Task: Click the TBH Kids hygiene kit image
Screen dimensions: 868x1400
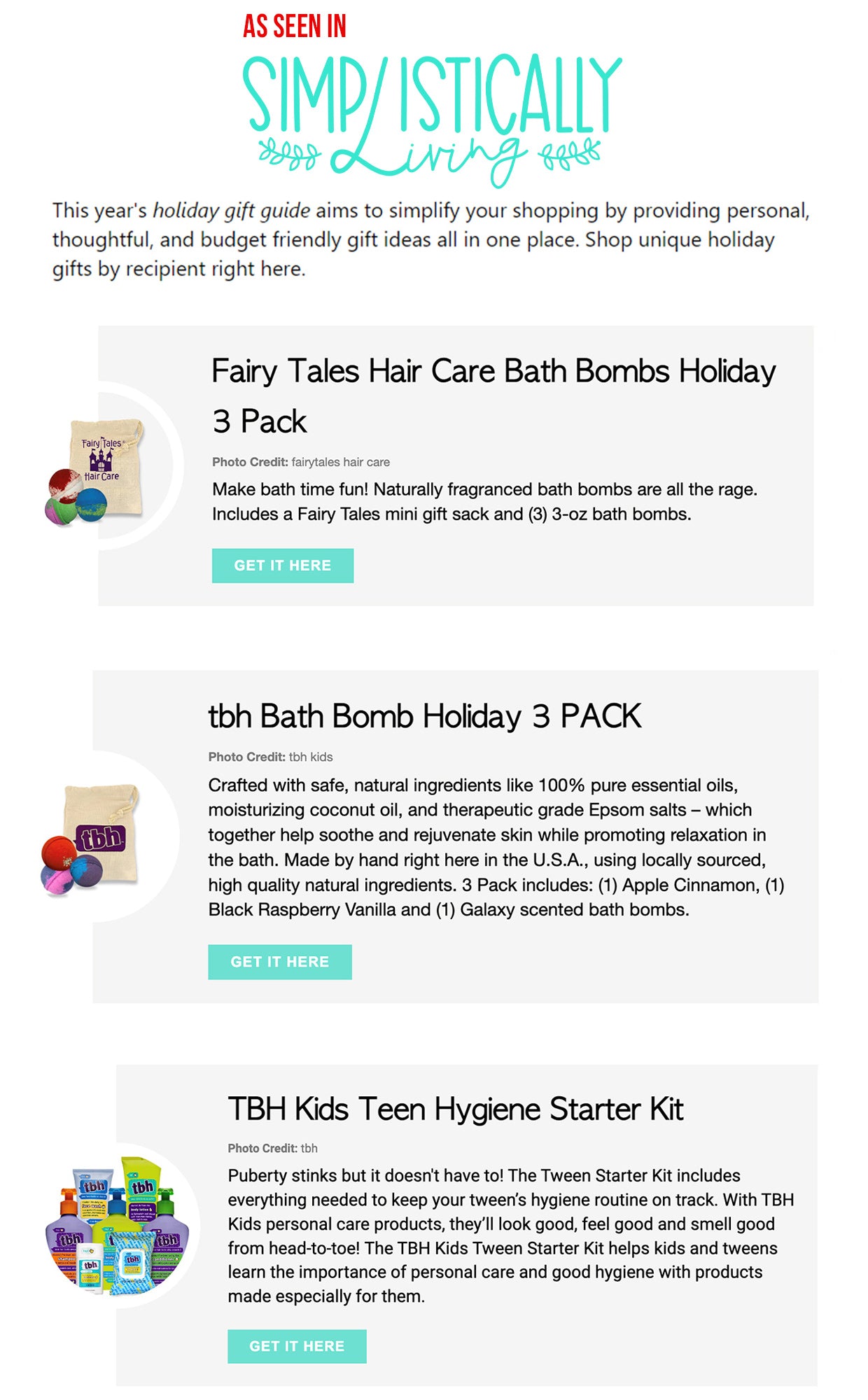Action: tap(118, 1224)
